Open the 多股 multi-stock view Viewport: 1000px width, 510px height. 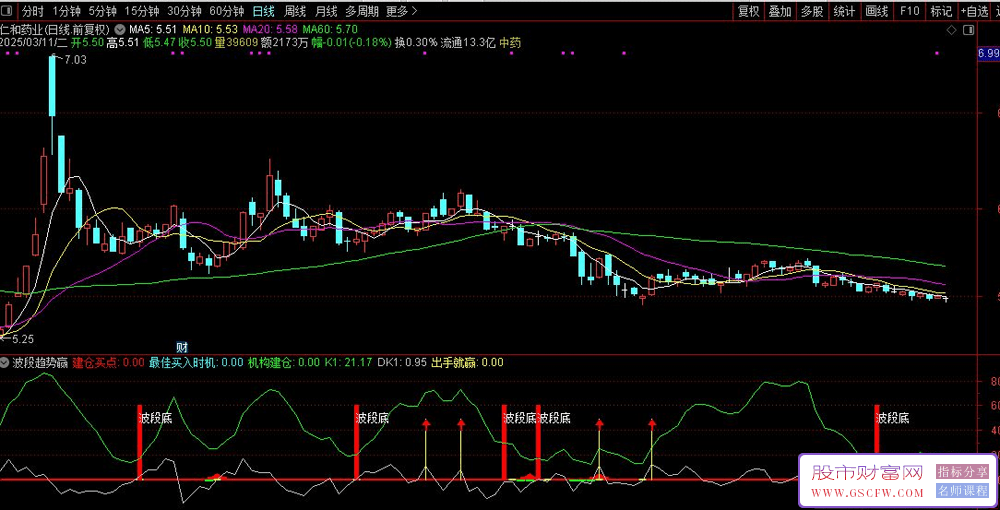pos(812,11)
